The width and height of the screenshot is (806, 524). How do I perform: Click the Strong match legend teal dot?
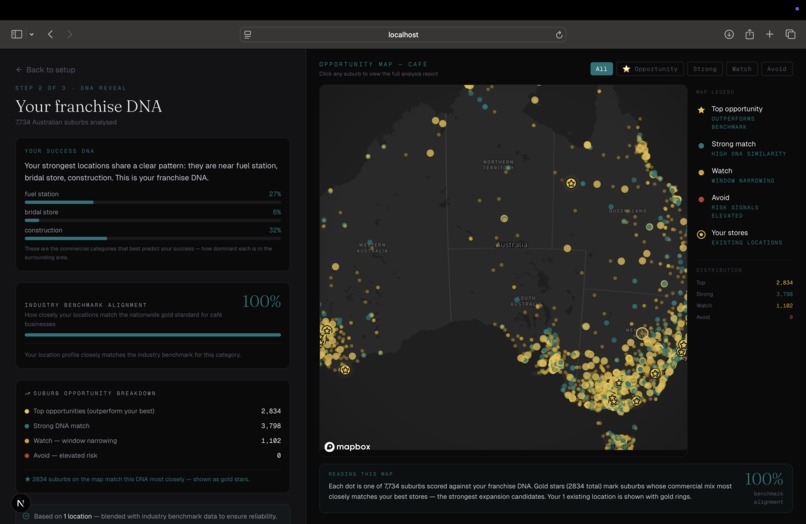701,146
